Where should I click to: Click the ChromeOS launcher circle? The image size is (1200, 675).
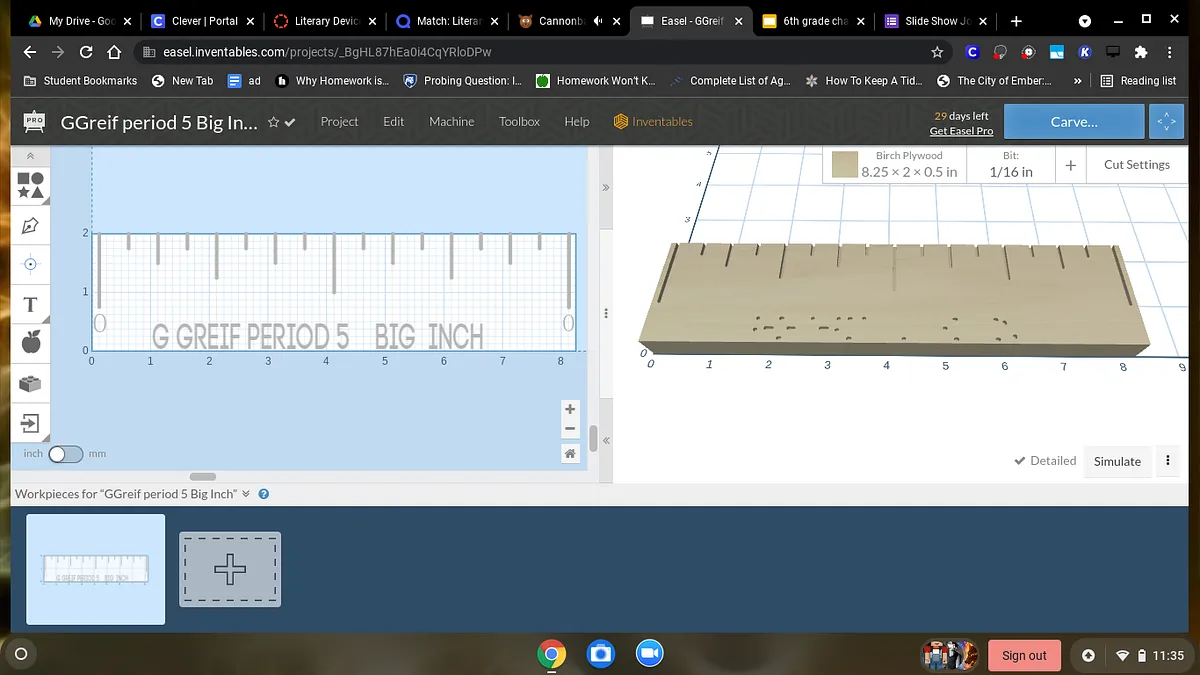(x=20, y=654)
